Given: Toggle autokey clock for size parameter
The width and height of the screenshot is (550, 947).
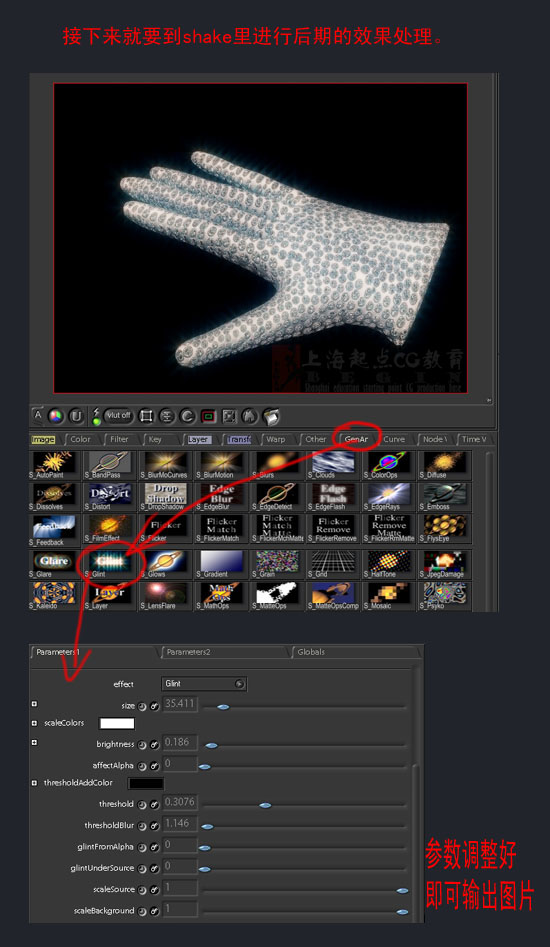Looking at the screenshot, I should click(142, 706).
